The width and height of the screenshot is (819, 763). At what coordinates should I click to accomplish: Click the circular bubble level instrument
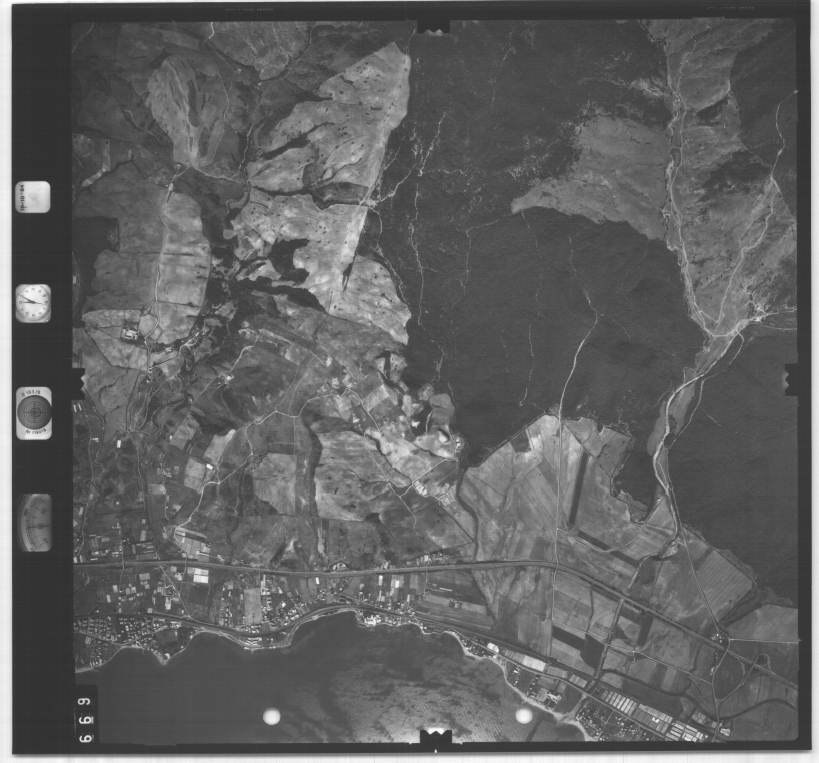[x=33, y=413]
